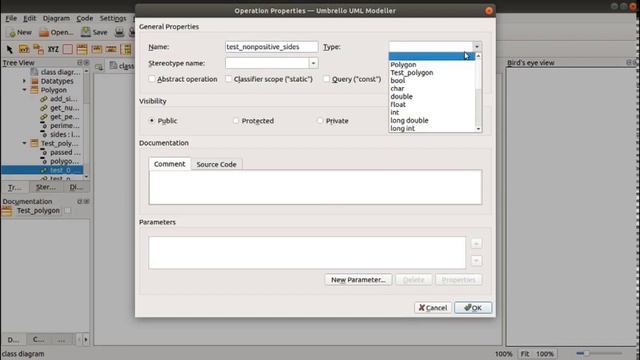The image size is (640, 360).
Task: Select the datatype tool icon
Action: (111, 49)
